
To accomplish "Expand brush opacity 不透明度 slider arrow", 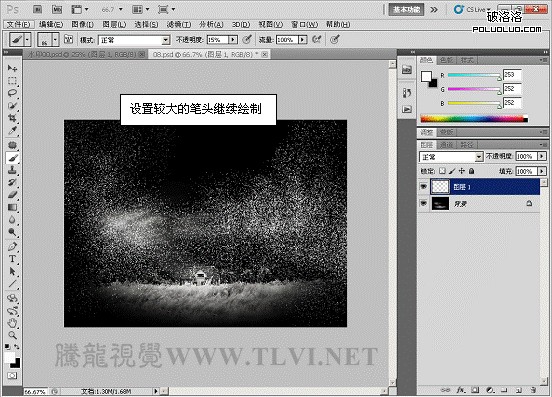I will point(233,40).
